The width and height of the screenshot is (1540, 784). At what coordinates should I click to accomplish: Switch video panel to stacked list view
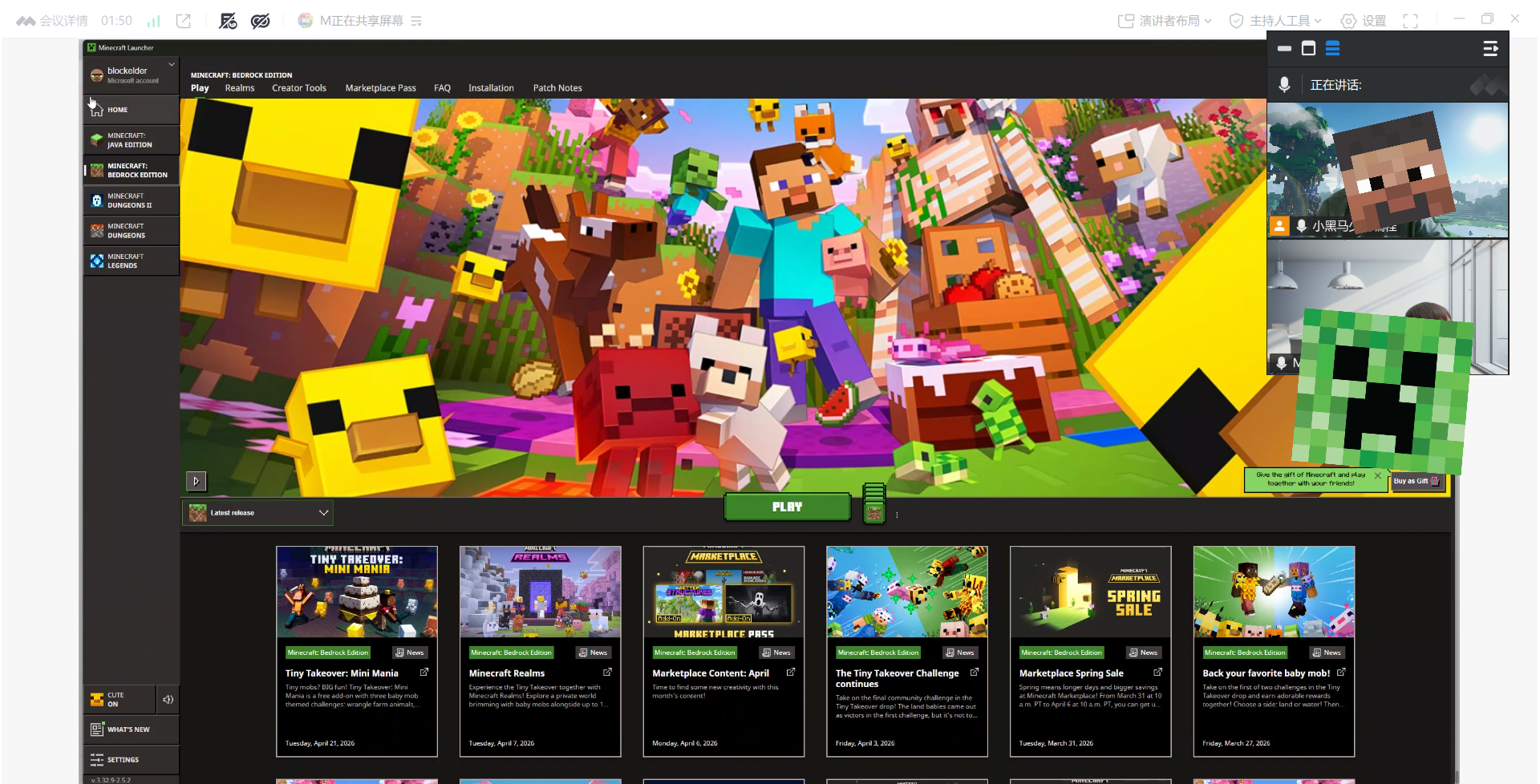(x=1333, y=49)
